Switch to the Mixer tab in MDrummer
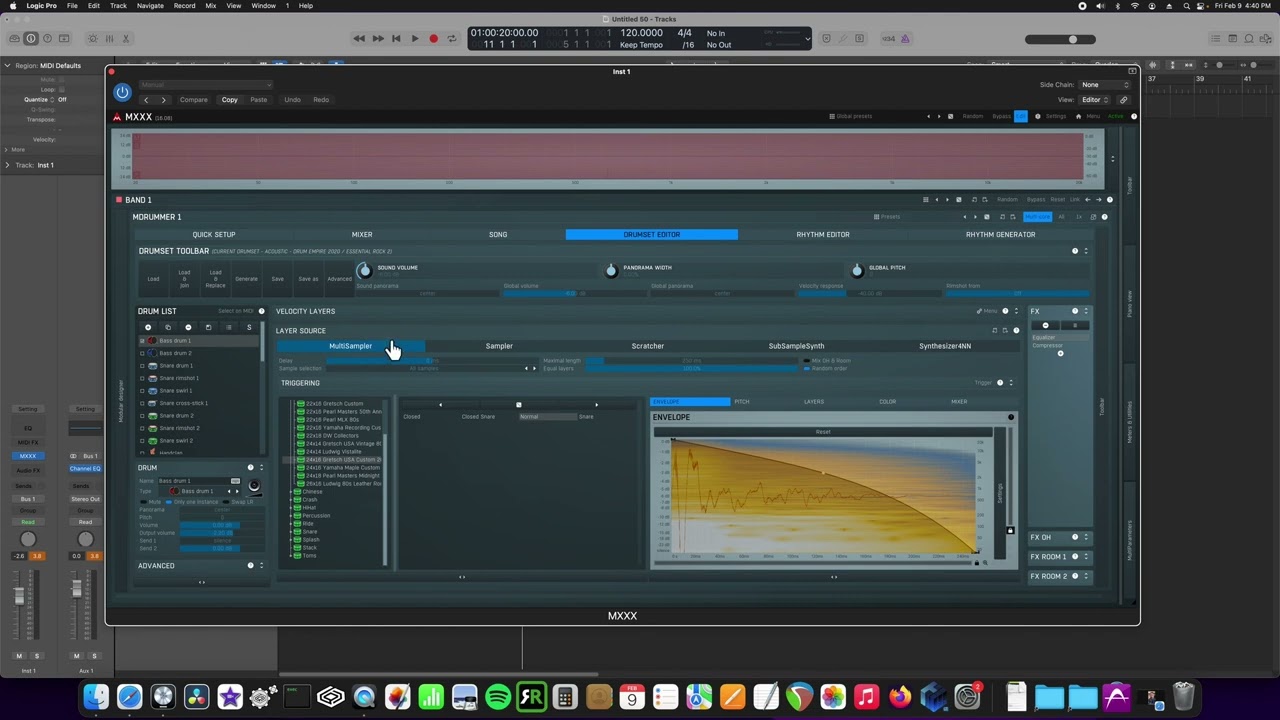The image size is (1280, 720). pyautogui.click(x=362, y=235)
